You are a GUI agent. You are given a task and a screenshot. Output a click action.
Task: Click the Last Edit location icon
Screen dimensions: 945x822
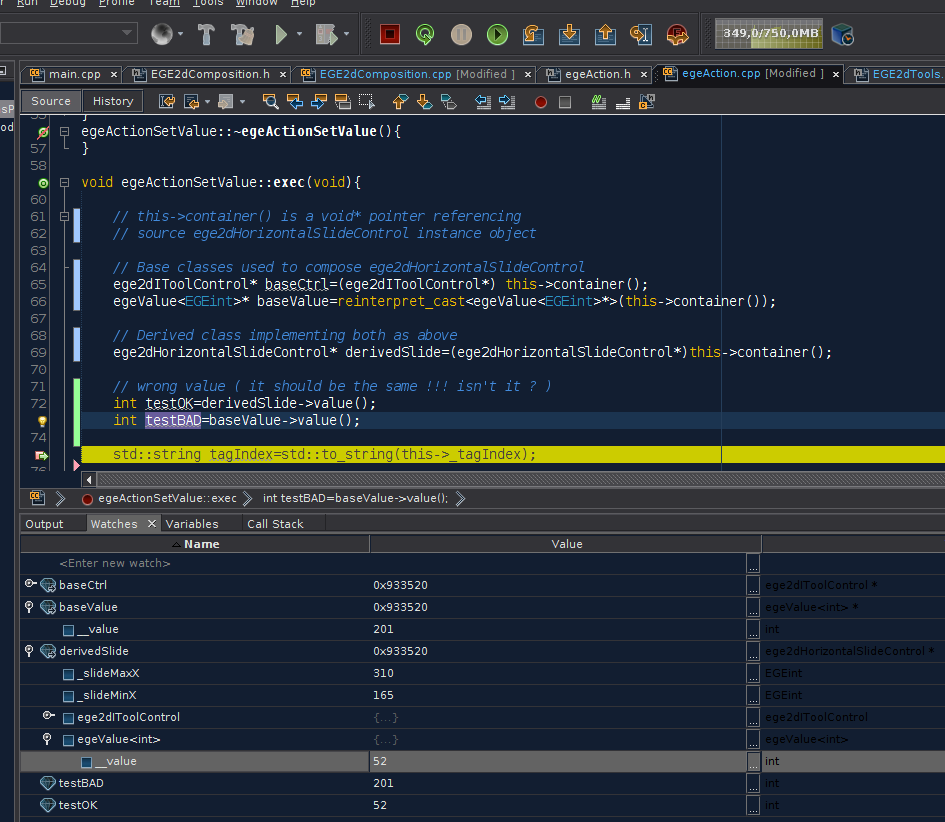[167, 102]
